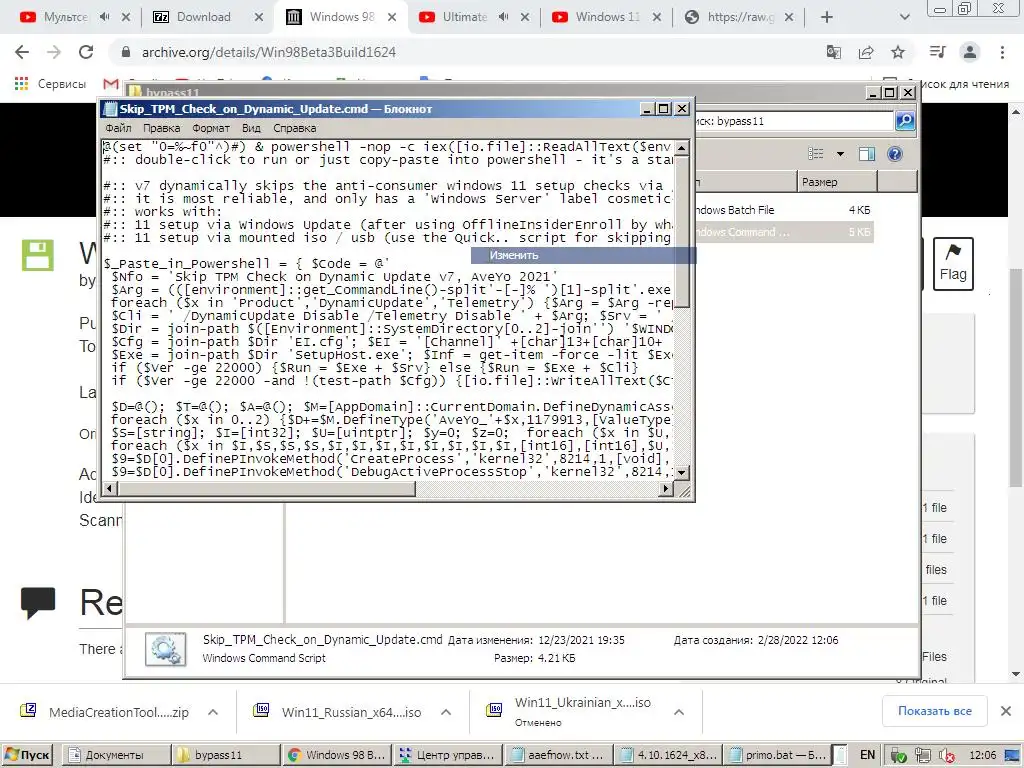
Task: Click the translate page icon
Action: coord(834,52)
